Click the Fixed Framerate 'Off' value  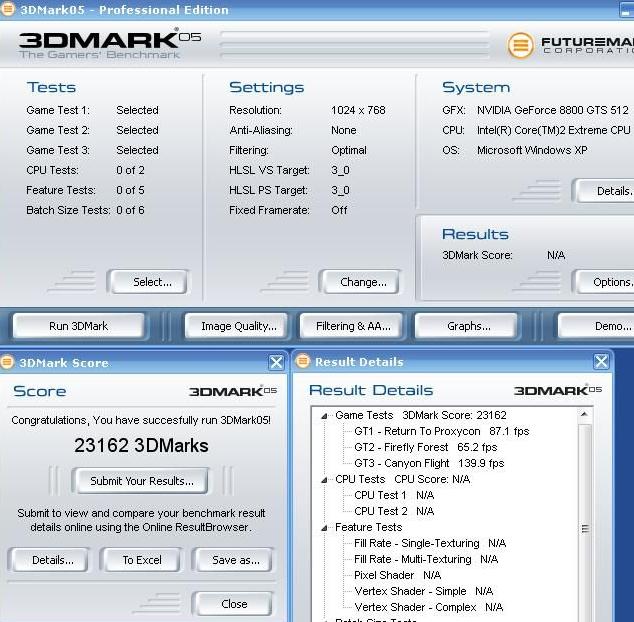pyautogui.click(x=339, y=210)
